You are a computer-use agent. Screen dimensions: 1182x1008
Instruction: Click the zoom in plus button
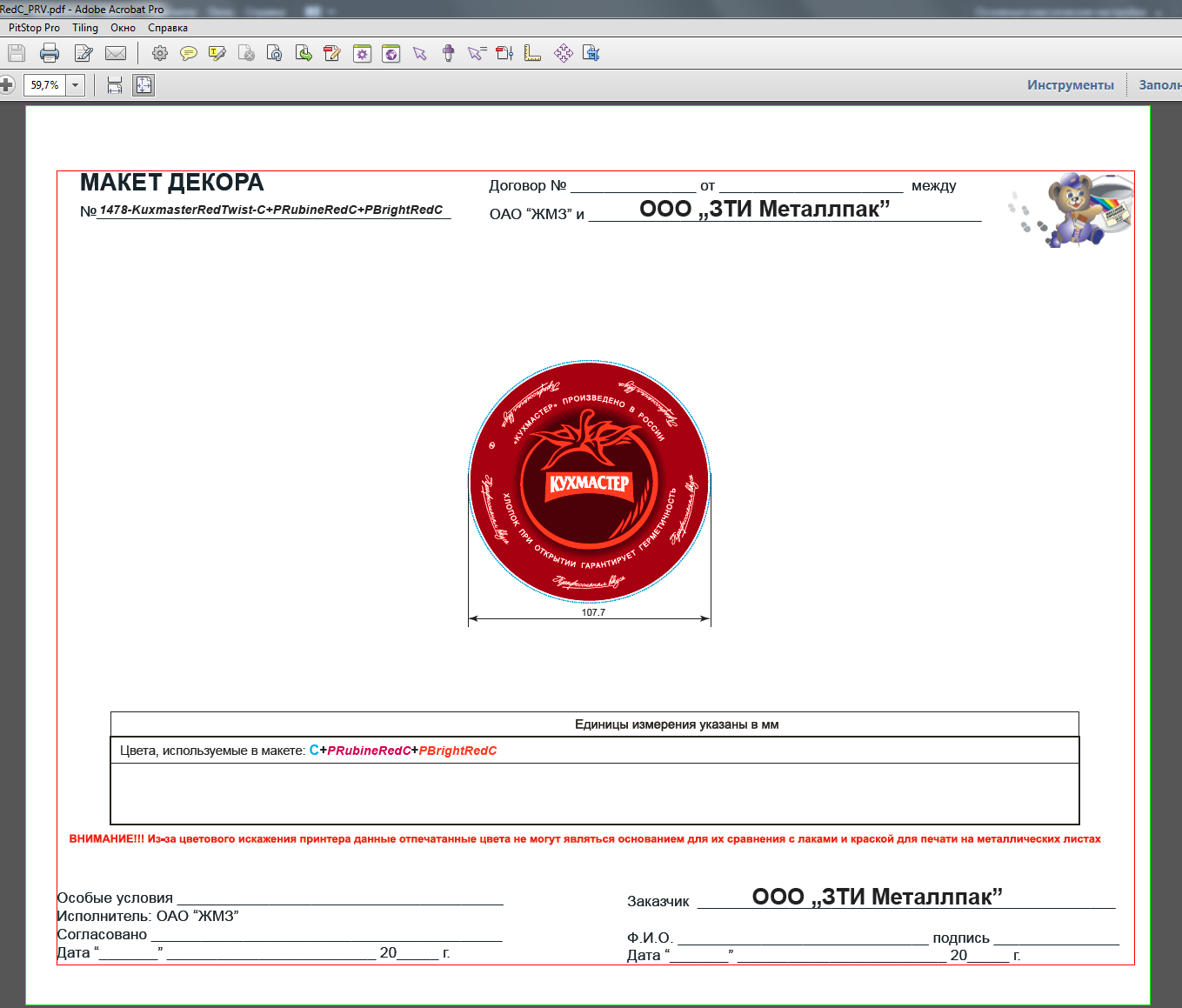pyautogui.click(x=5, y=85)
